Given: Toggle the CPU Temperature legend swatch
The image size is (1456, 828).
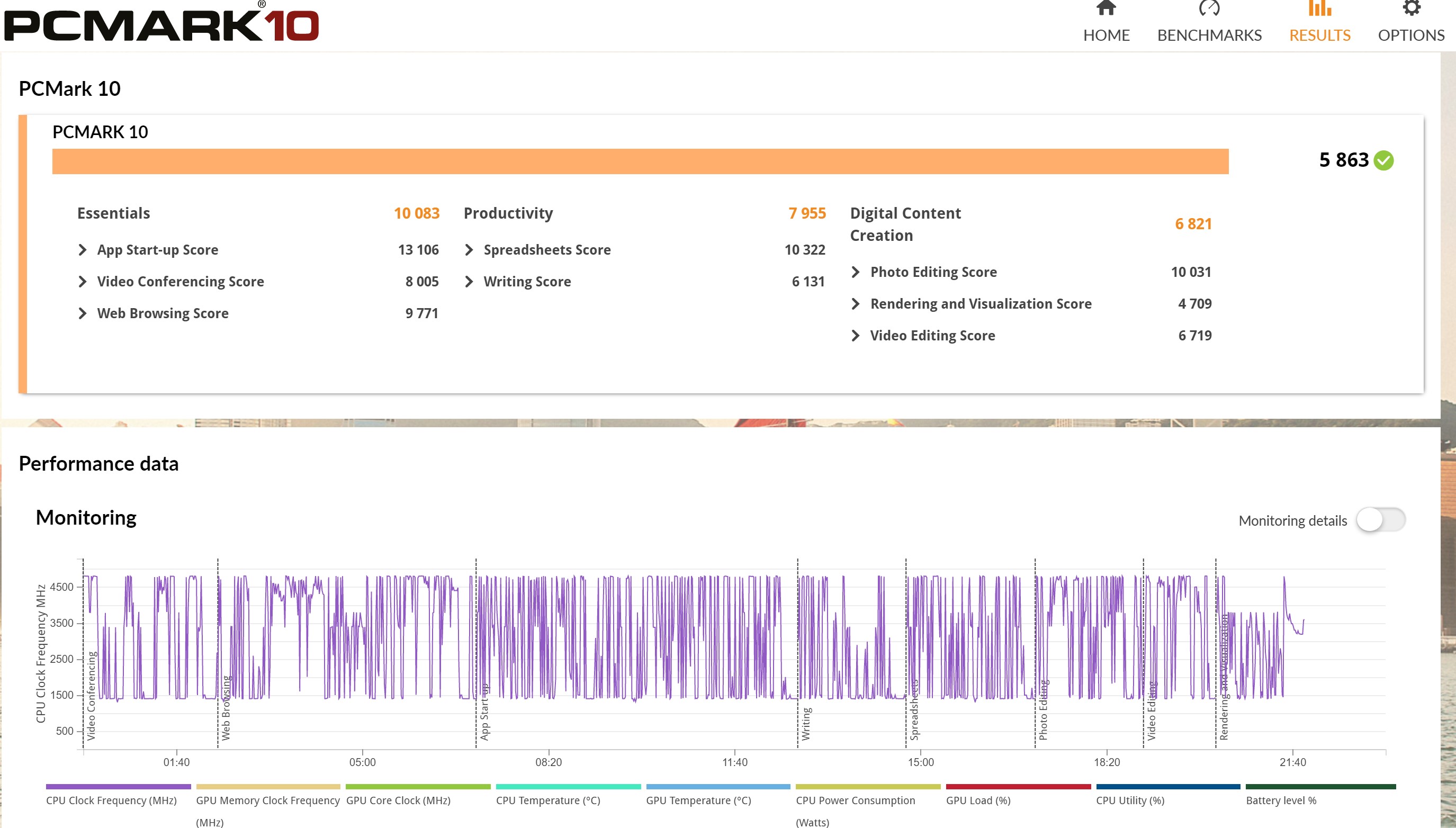Looking at the screenshot, I should point(568,787).
